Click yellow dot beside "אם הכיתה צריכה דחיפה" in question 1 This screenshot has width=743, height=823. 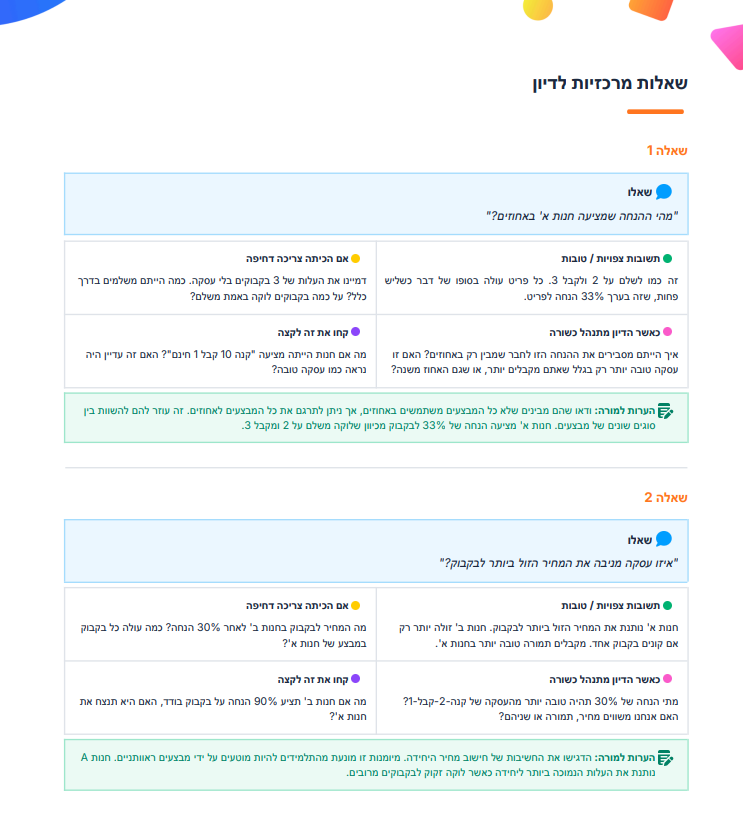click(x=355, y=258)
